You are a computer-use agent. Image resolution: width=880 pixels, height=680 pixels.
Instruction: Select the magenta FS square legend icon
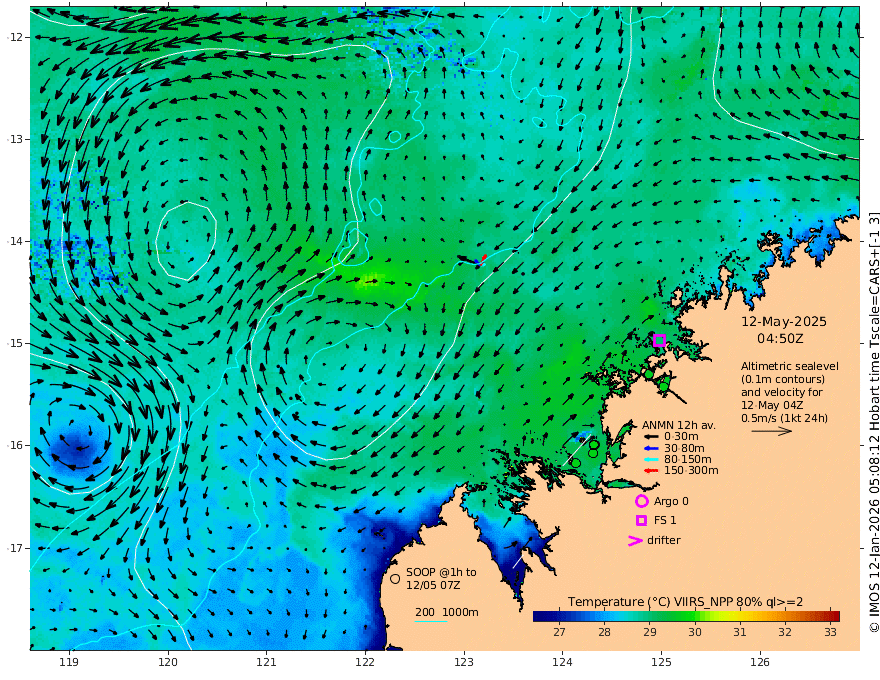(641, 521)
